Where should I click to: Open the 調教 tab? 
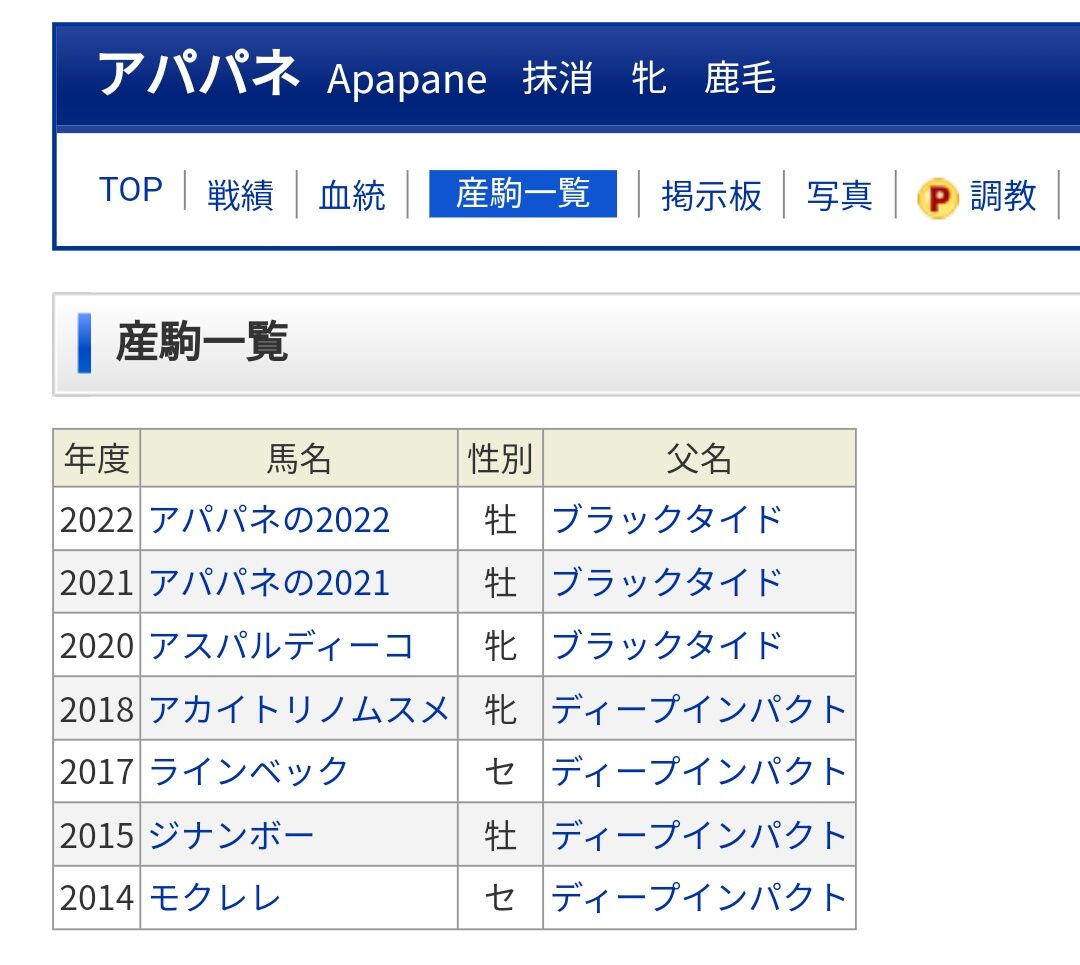tap(1003, 196)
